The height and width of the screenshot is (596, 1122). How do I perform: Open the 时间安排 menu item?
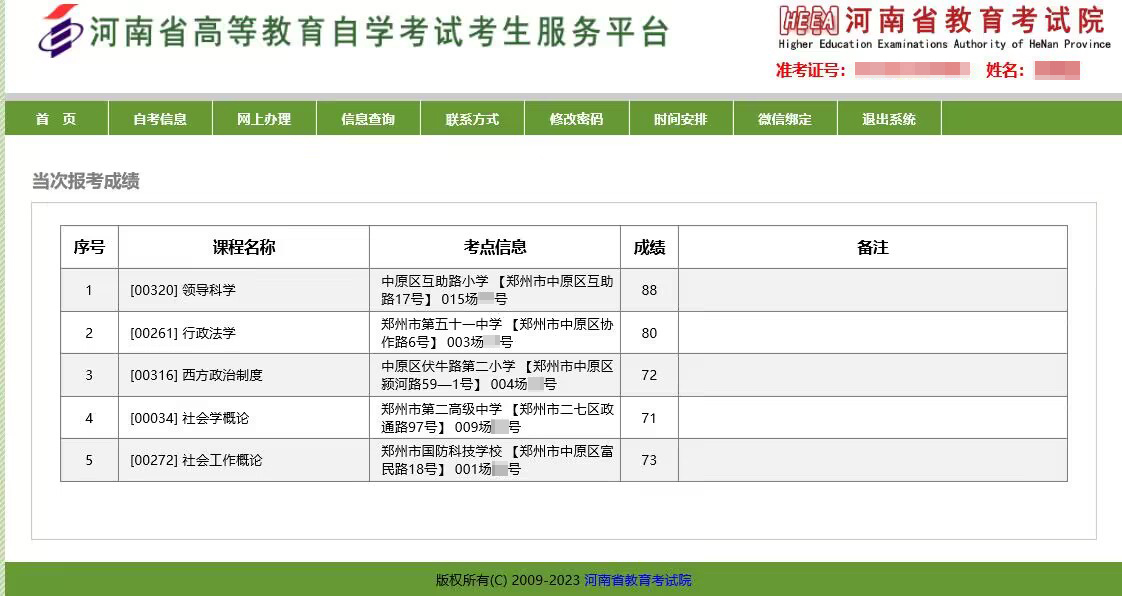pyautogui.click(x=680, y=119)
